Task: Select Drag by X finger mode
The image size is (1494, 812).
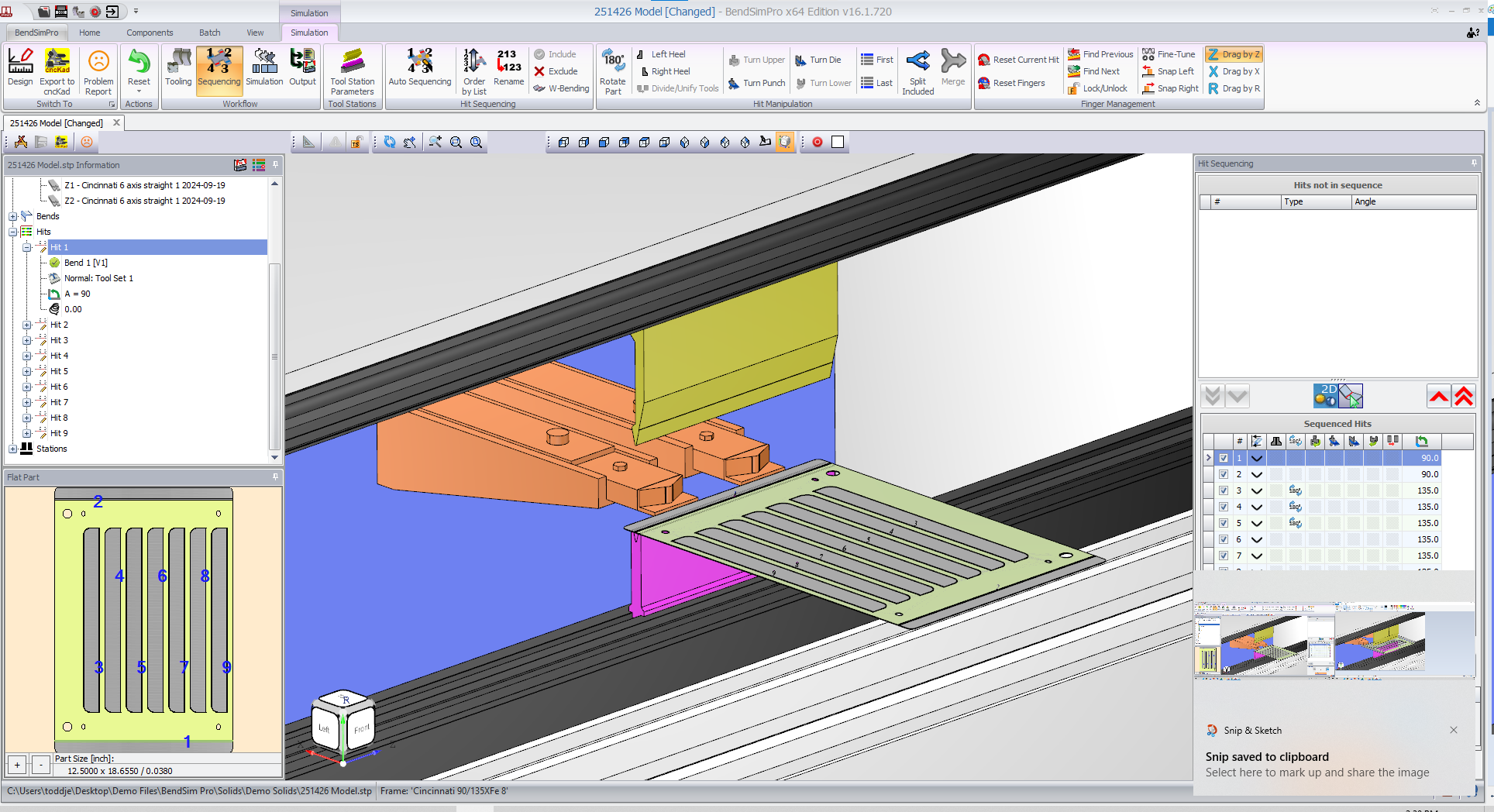Action: (1234, 71)
